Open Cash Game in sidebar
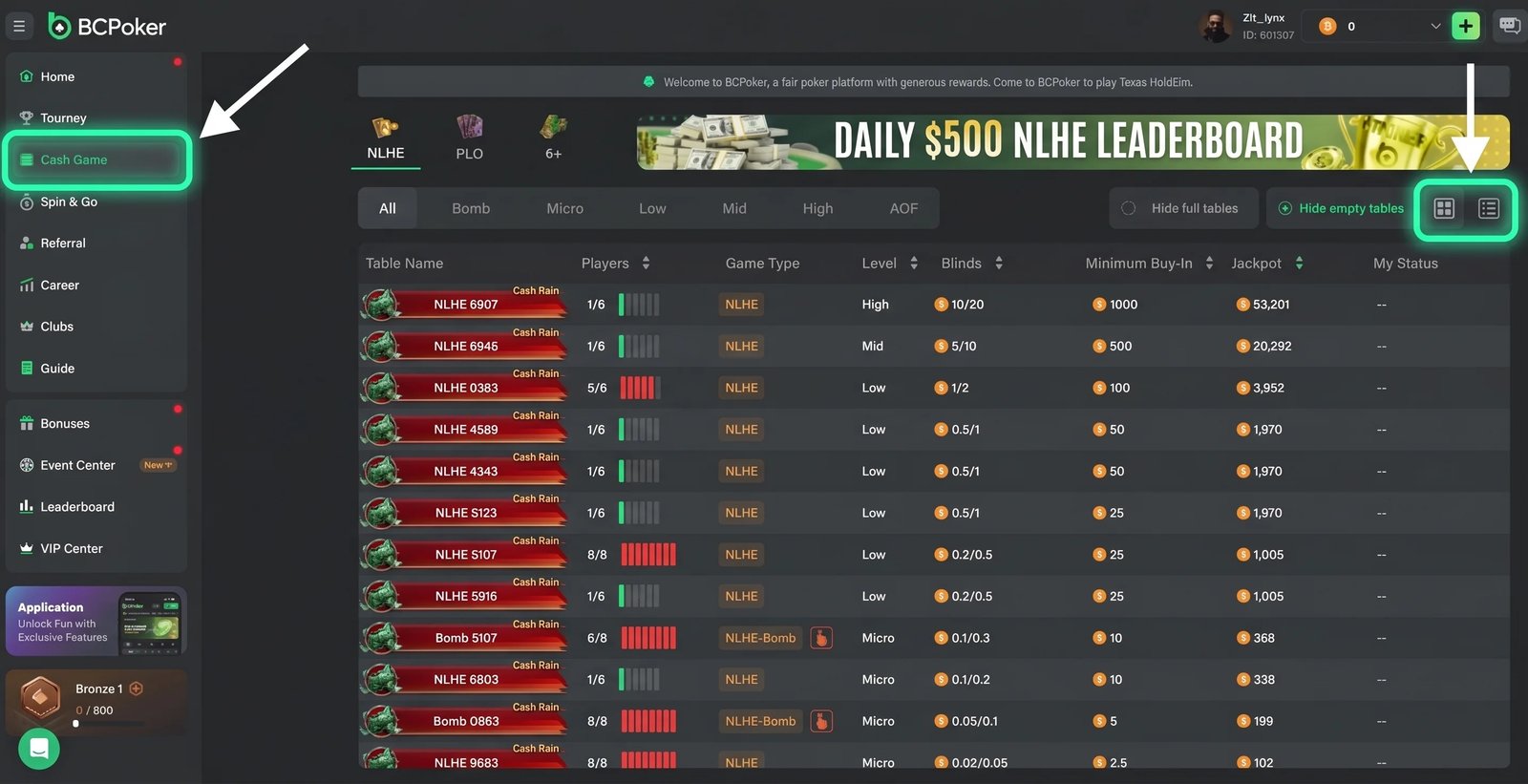This screenshot has height=784, width=1528. [x=95, y=159]
